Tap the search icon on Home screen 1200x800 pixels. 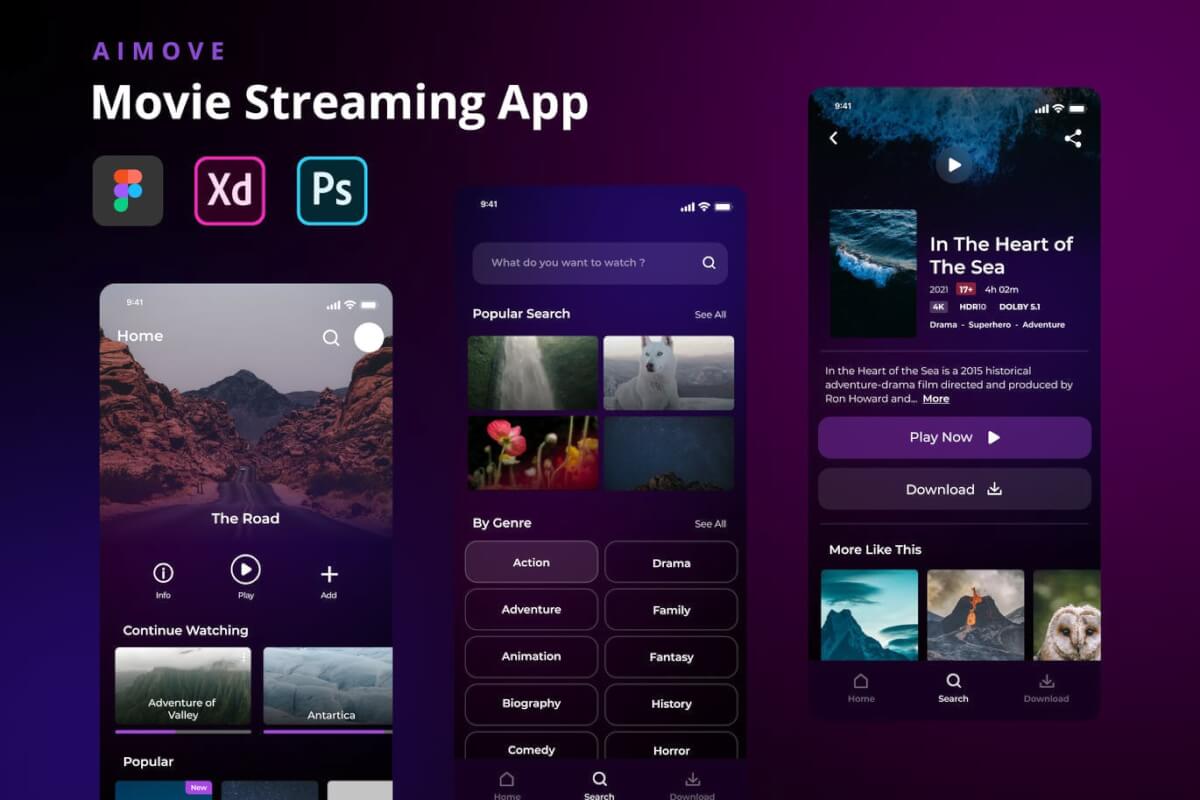(x=331, y=338)
